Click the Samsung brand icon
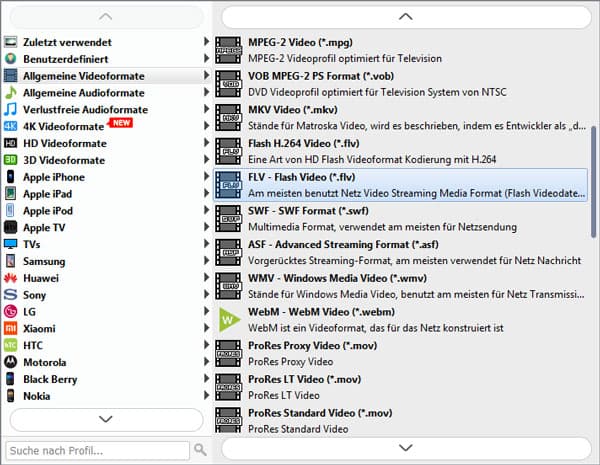 [x=11, y=261]
